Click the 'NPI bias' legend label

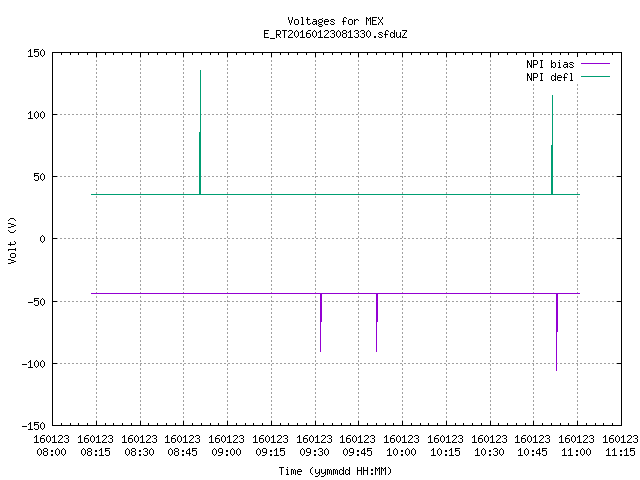550,64
